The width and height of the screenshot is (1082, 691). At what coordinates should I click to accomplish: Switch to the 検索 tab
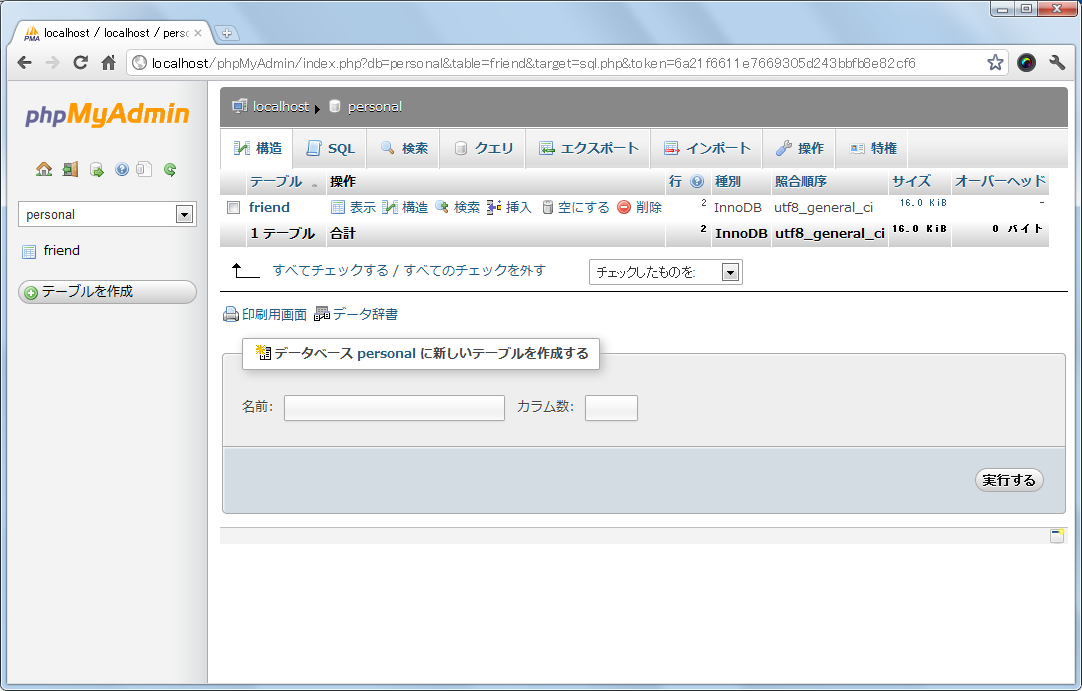click(404, 148)
